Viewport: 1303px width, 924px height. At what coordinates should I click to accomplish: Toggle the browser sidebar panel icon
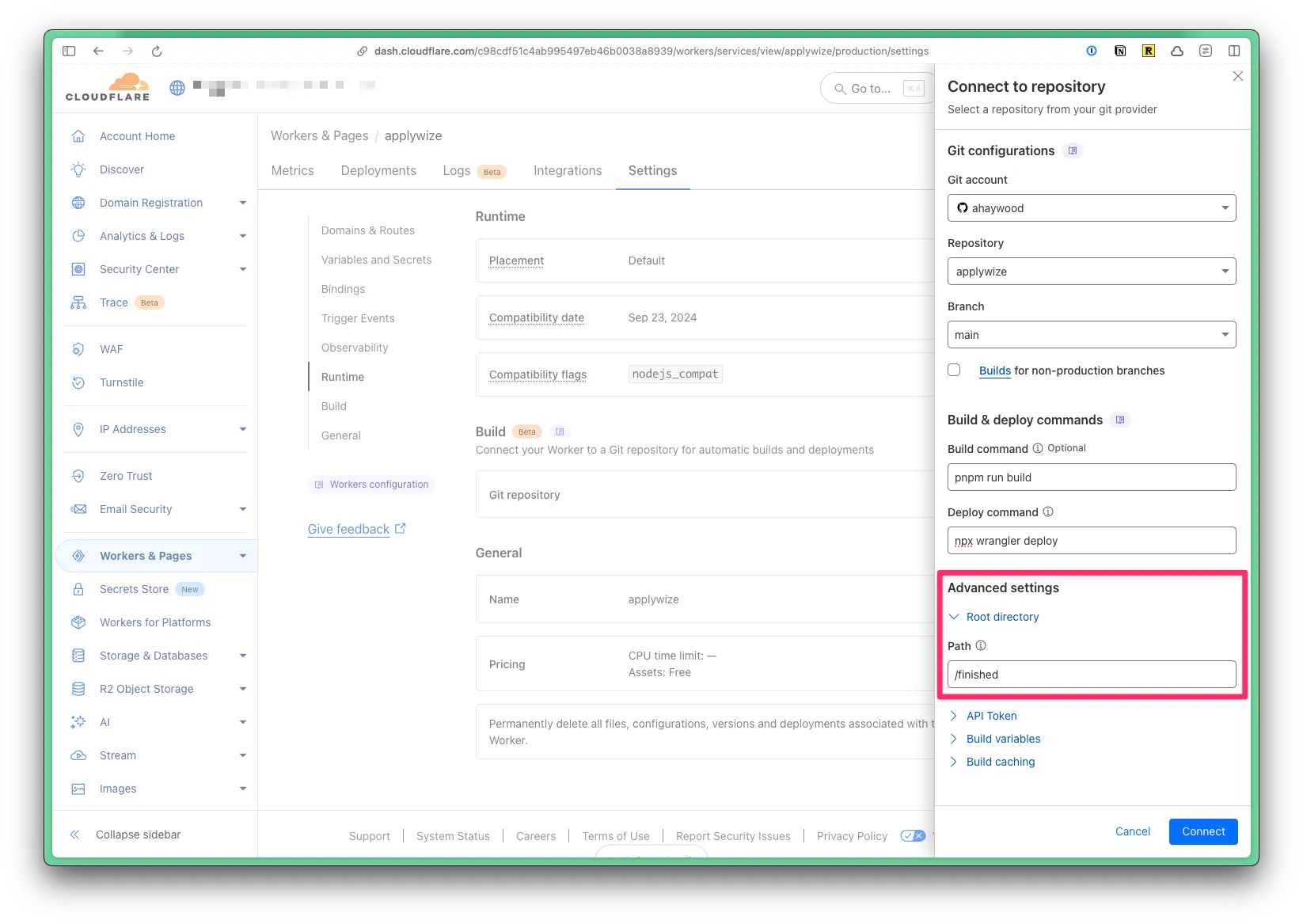pyautogui.click(x=69, y=51)
